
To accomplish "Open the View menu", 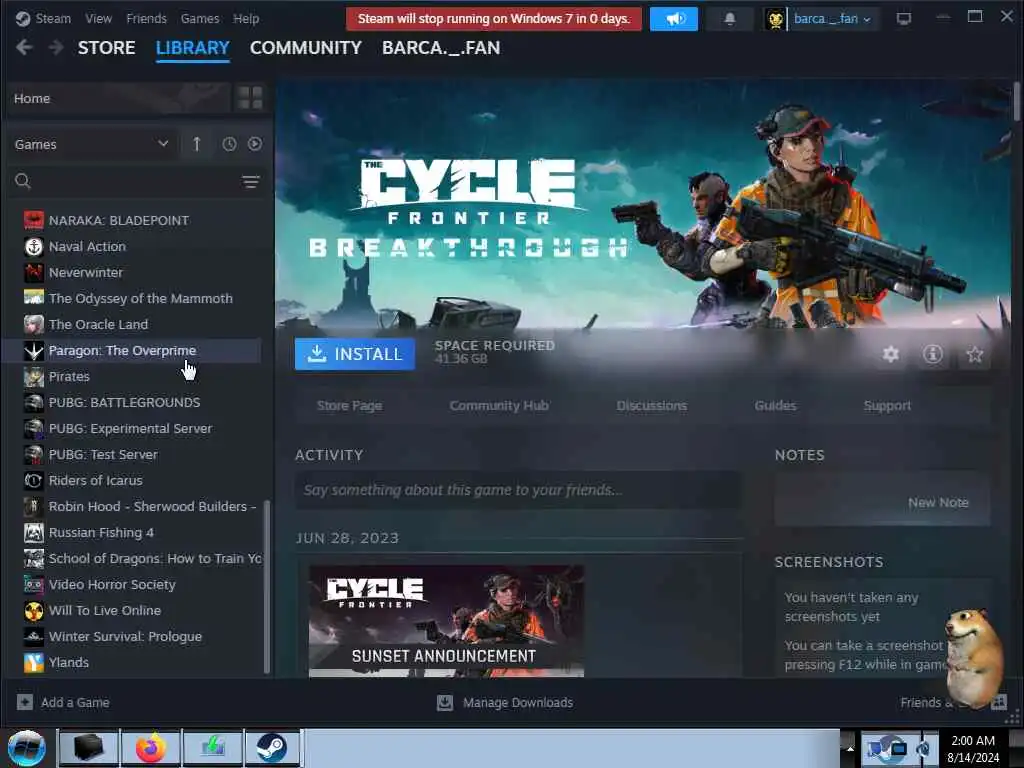I will [98, 18].
